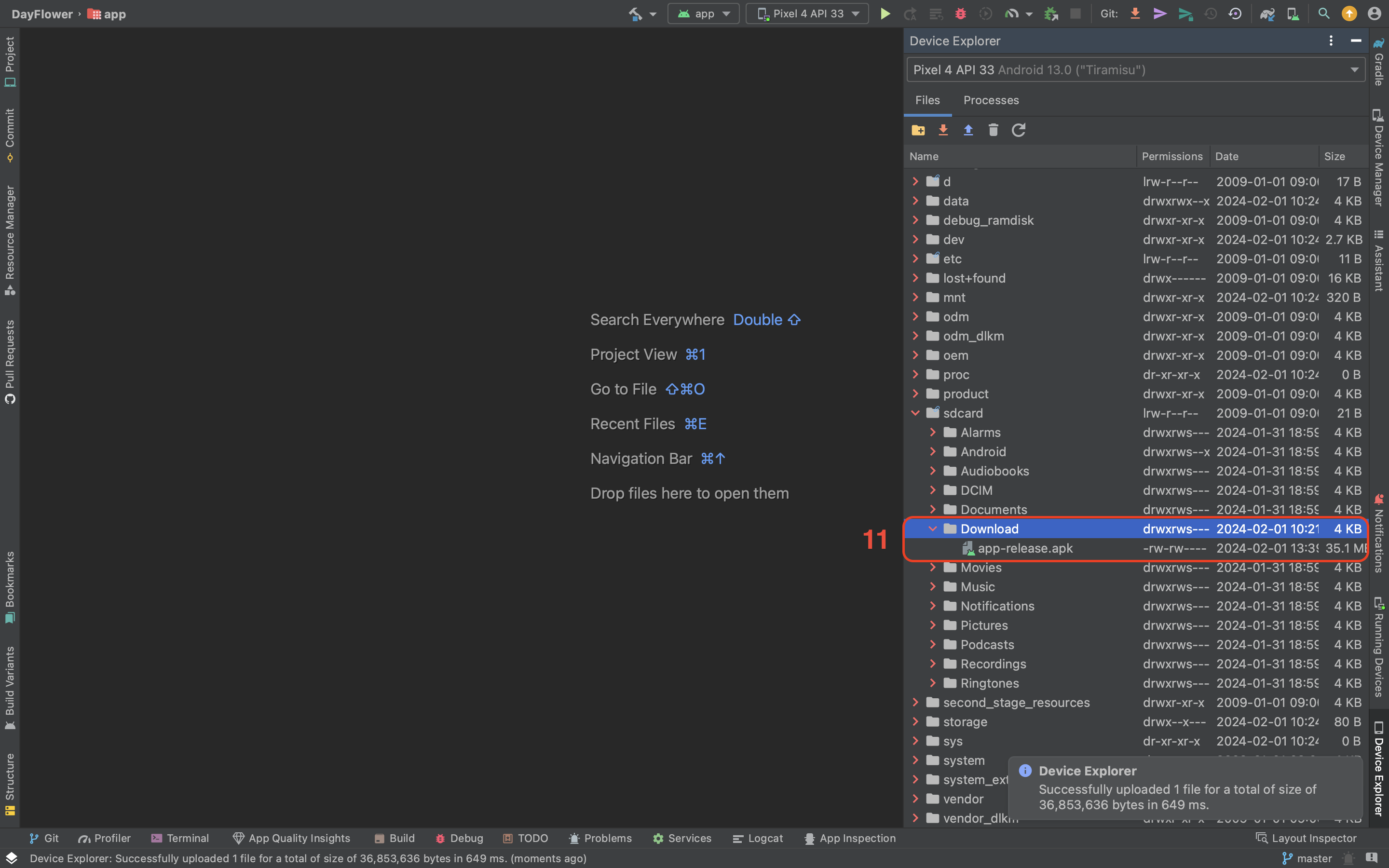Click the Run app play icon

885,14
